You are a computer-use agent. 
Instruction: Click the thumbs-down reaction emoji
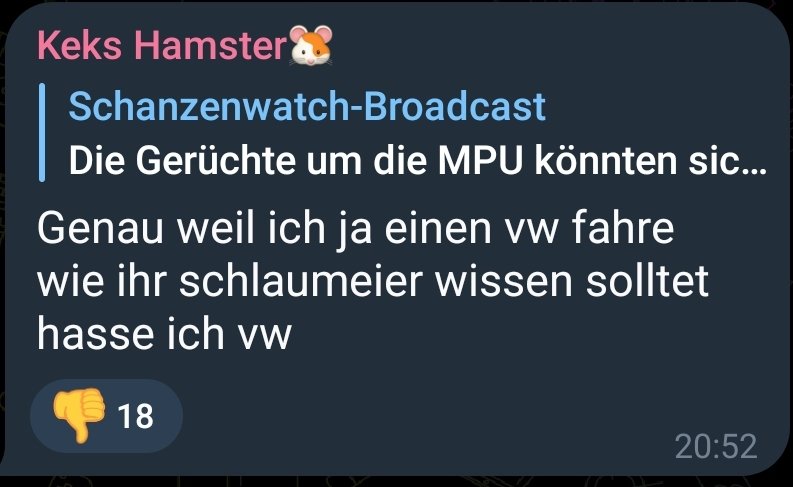[79, 415]
